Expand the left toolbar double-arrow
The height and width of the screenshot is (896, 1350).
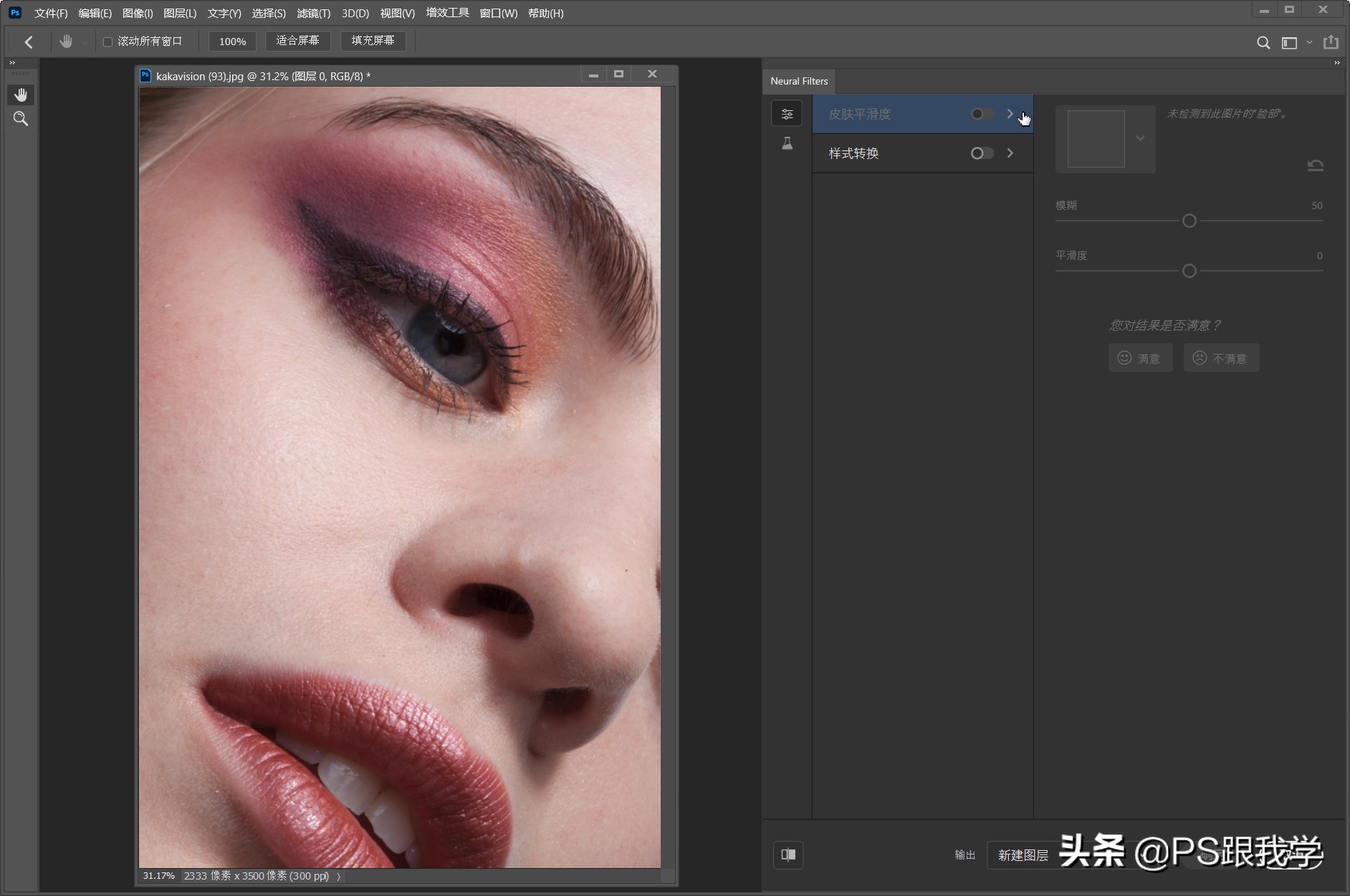[12, 63]
